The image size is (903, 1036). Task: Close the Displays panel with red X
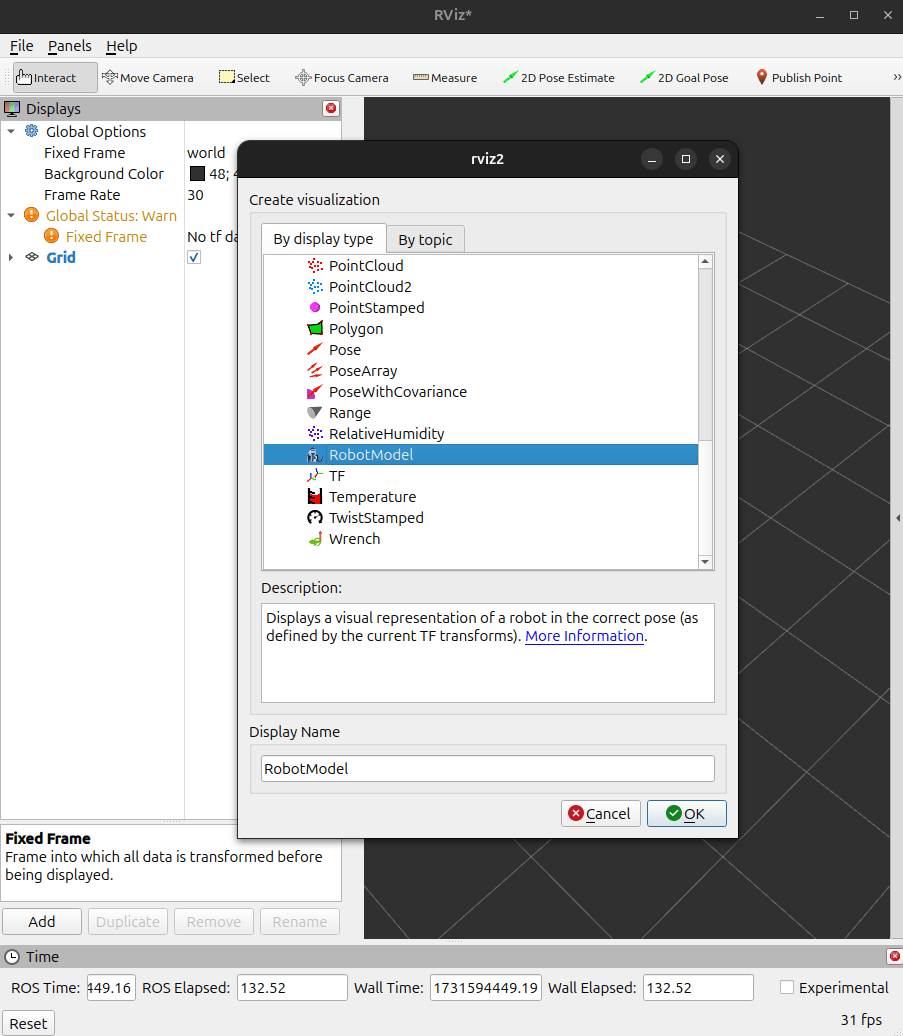point(331,108)
